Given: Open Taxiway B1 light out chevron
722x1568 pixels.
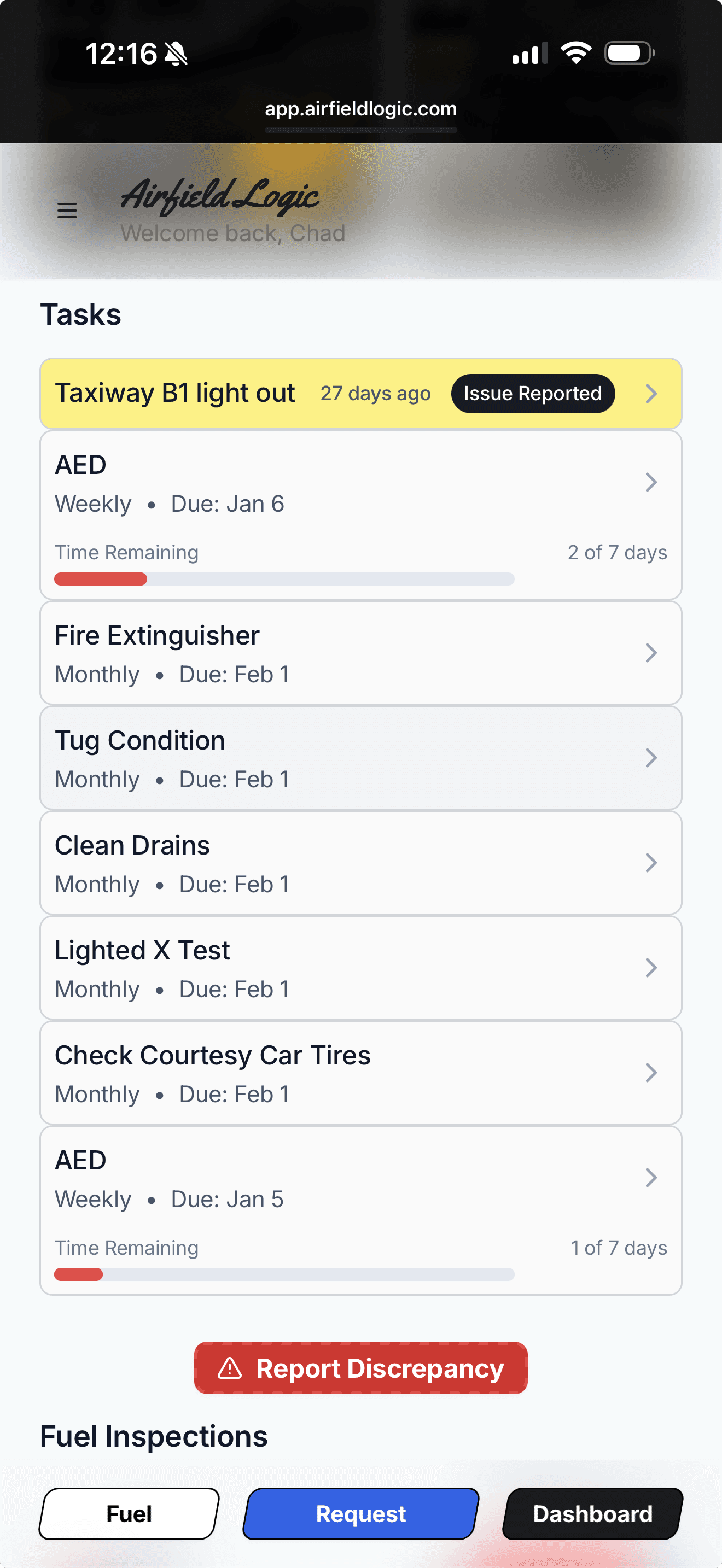Looking at the screenshot, I should [x=651, y=393].
